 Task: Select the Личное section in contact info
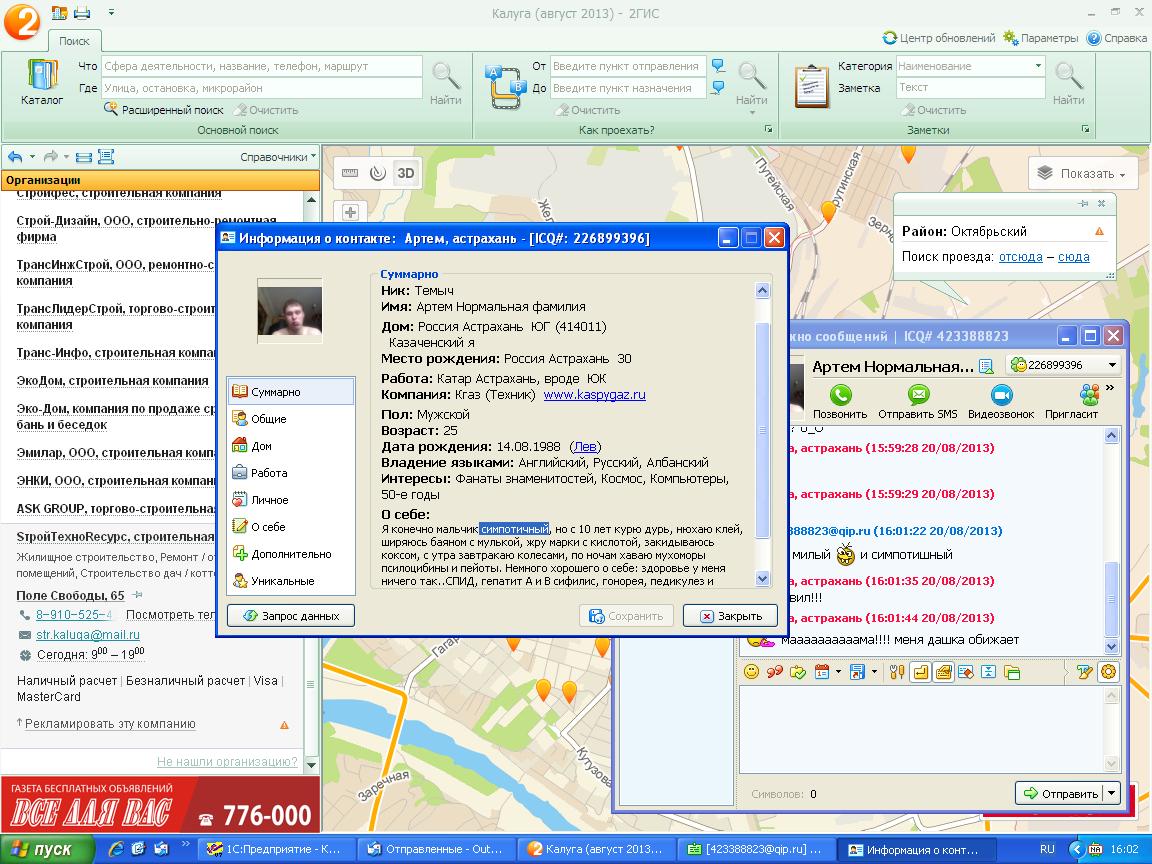(291, 500)
